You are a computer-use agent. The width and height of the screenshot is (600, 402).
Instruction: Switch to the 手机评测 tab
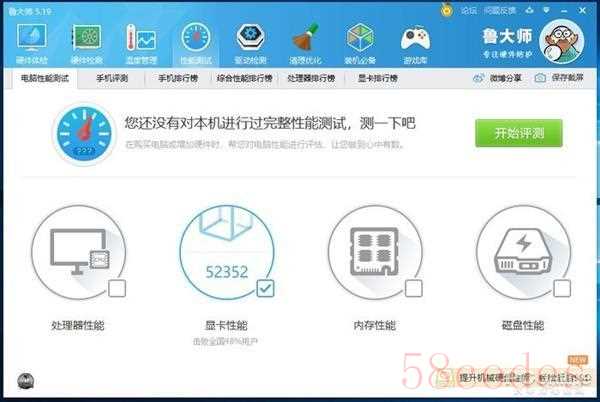tap(112, 78)
